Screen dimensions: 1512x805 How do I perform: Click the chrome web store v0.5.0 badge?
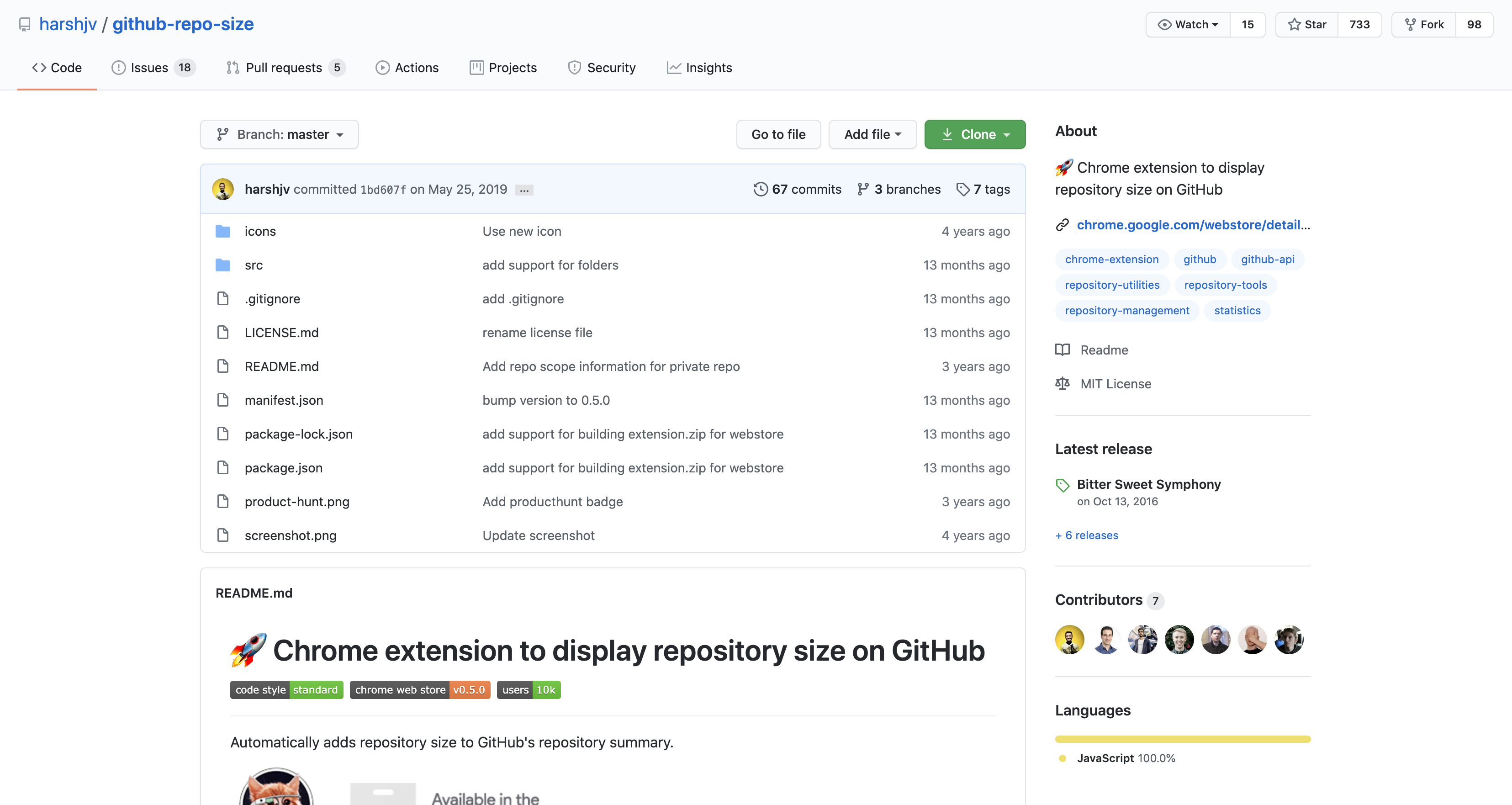(420, 690)
